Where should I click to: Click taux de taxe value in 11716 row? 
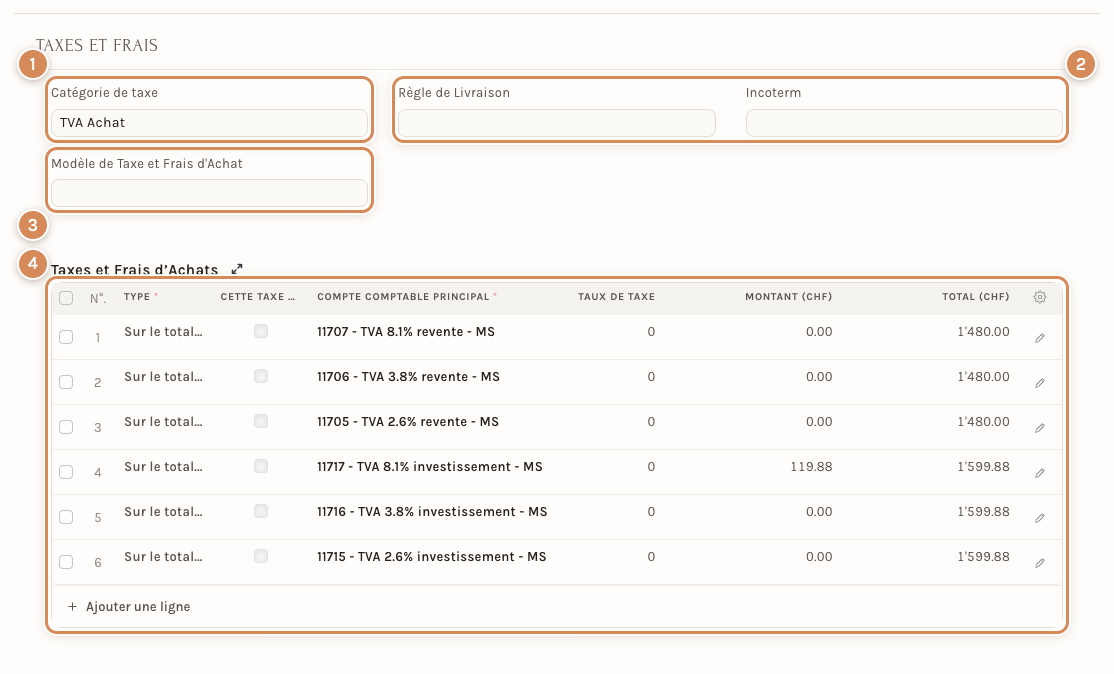pyautogui.click(x=651, y=511)
